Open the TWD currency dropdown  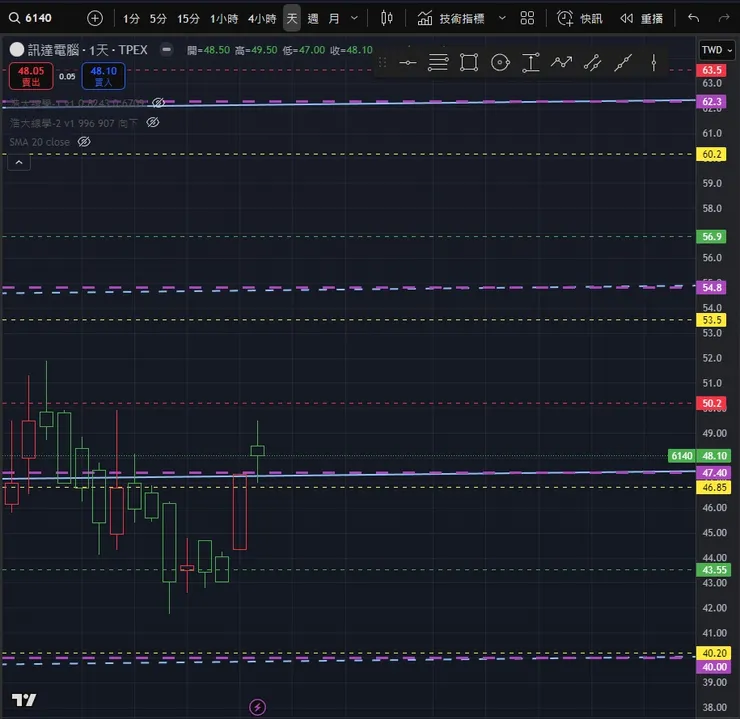[716, 50]
